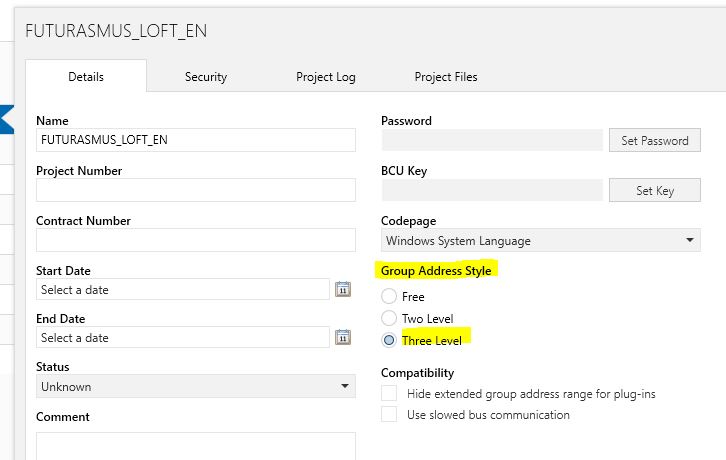Enable Hide extended group address range checkbox

pos(389,394)
